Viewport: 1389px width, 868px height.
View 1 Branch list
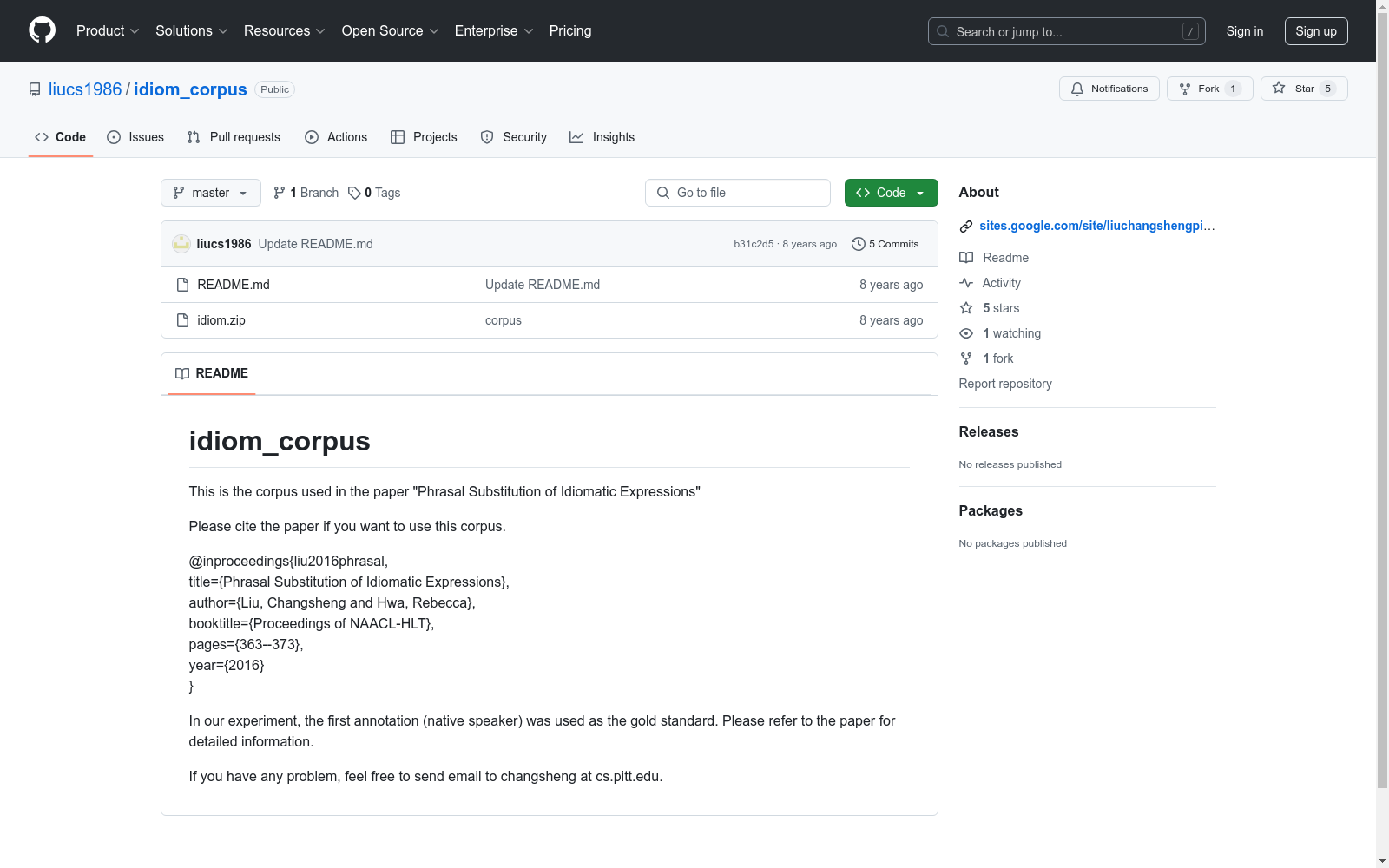click(x=306, y=193)
